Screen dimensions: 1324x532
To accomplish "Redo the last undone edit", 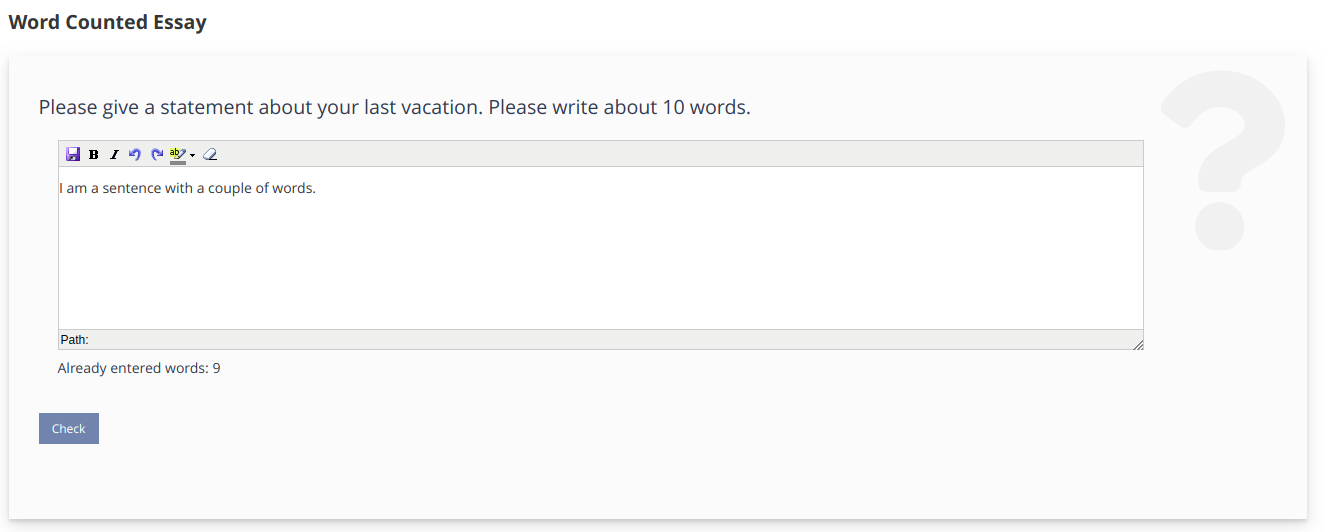I will (156, 154).
